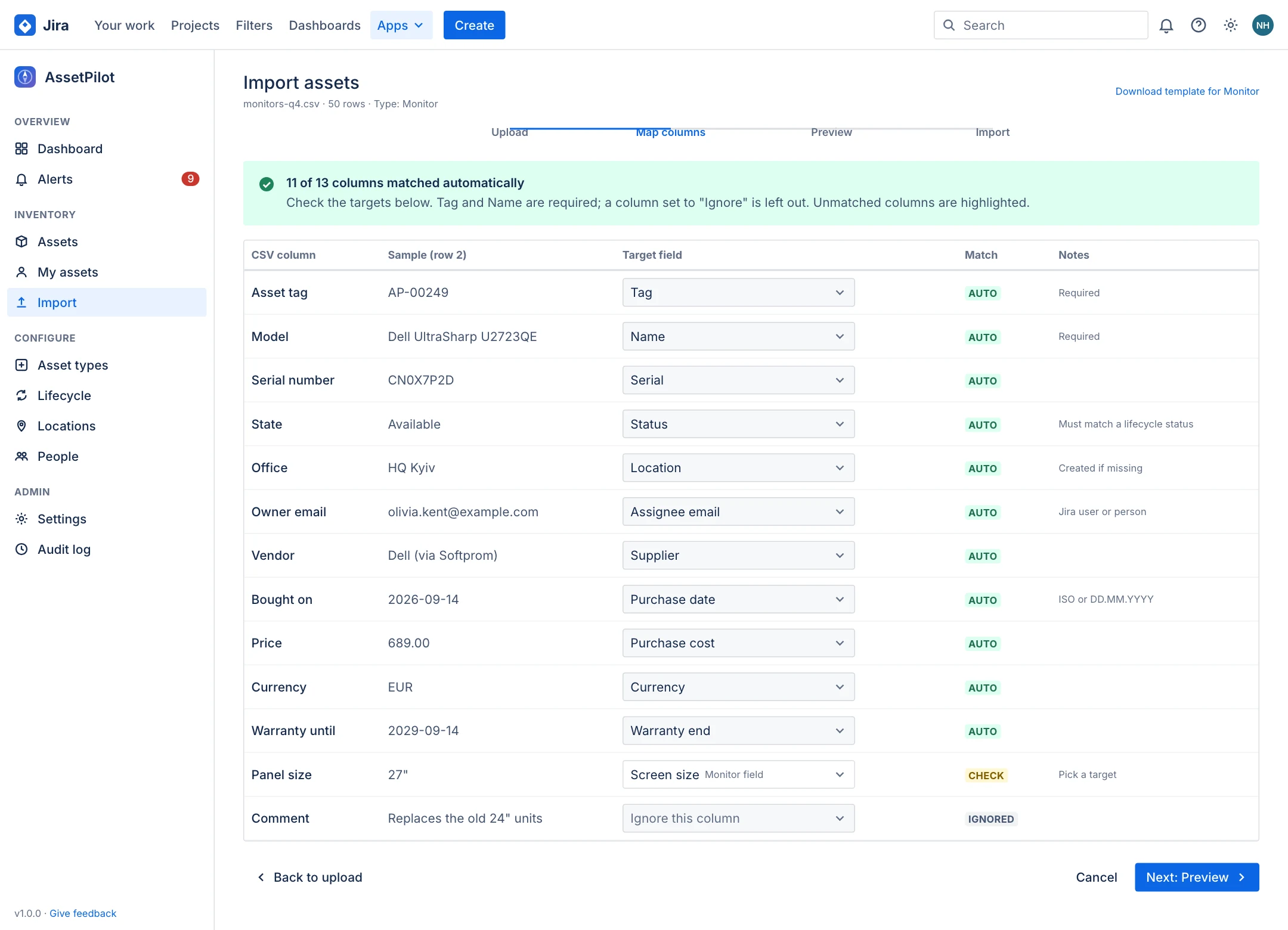Viewport: 1288px width, 930px height.
Task: Open the notifications bell
Action: 1166,25
